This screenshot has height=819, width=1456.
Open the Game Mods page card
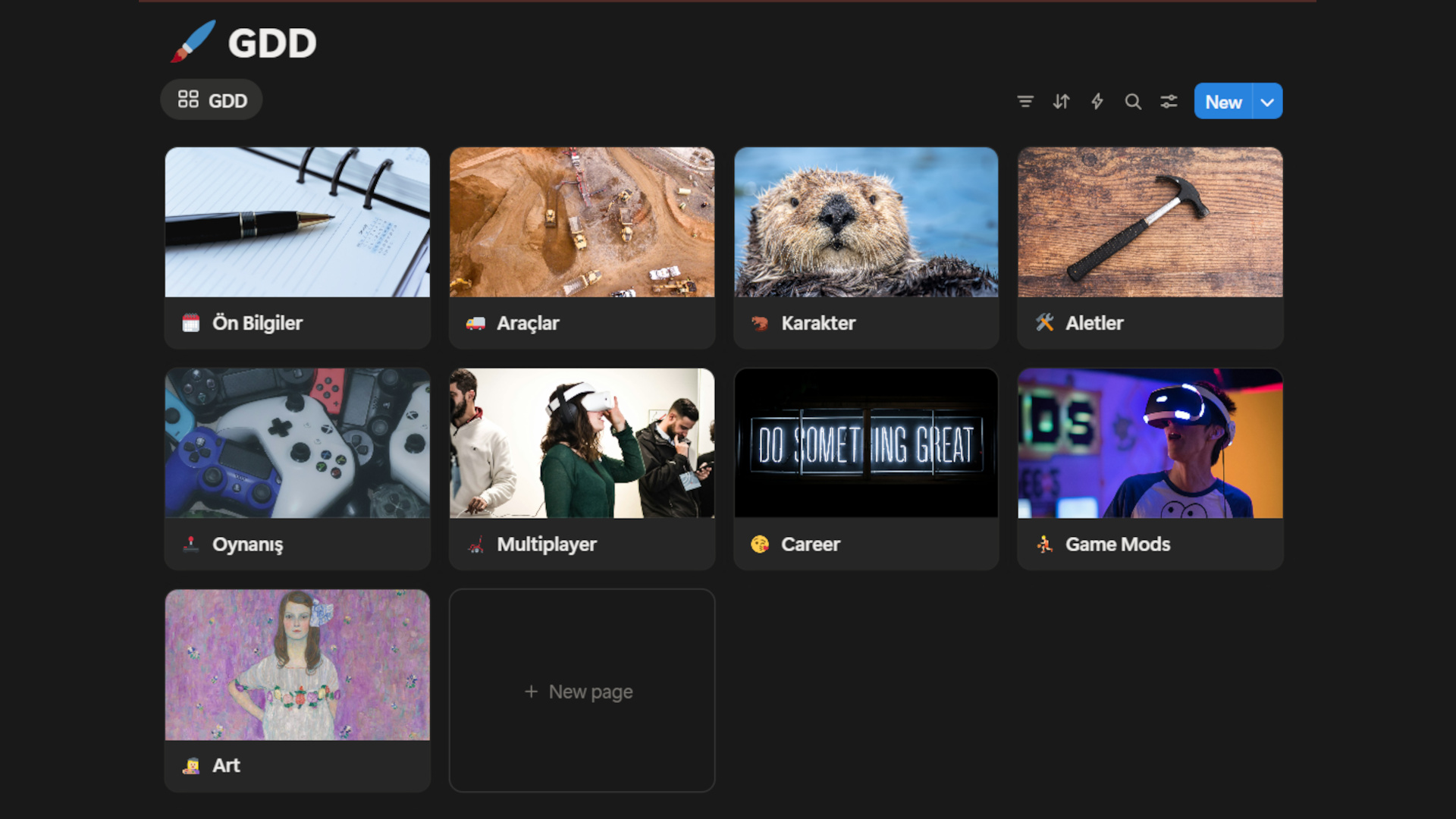point(1150,469)
